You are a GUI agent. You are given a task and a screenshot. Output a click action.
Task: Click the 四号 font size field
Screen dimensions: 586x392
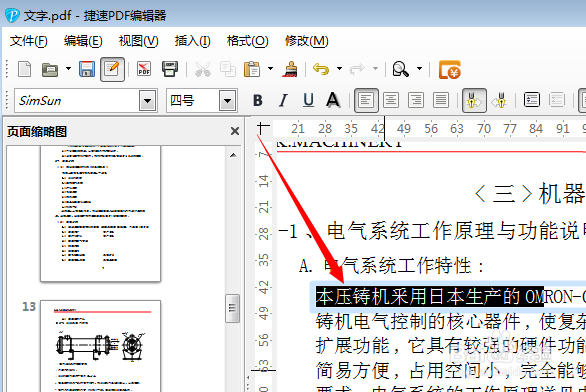(x=193, y=101)
